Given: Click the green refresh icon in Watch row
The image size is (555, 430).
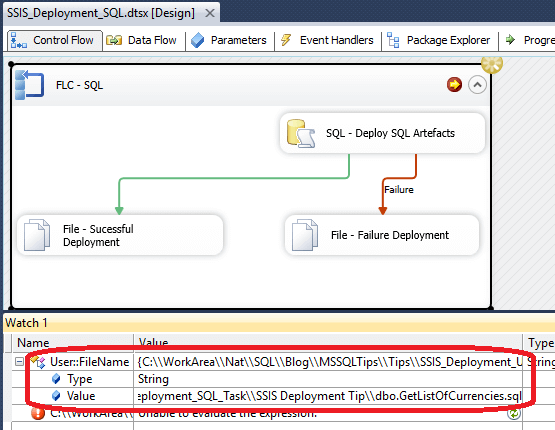Looking at the screenshot, I should [514, 413].
